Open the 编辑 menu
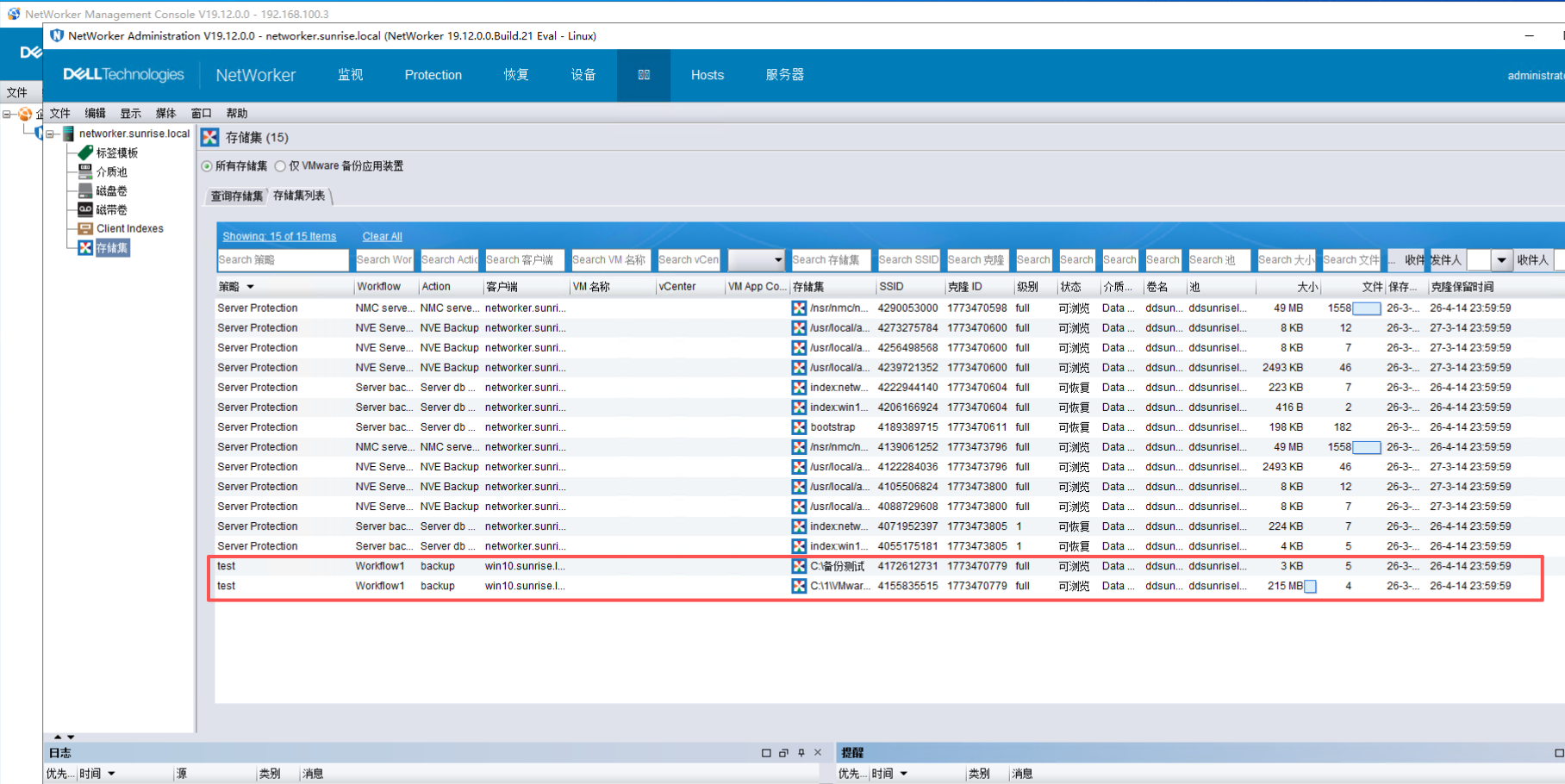The width and height of the screenshot is (1565, 784). click(x=95, y=113)
